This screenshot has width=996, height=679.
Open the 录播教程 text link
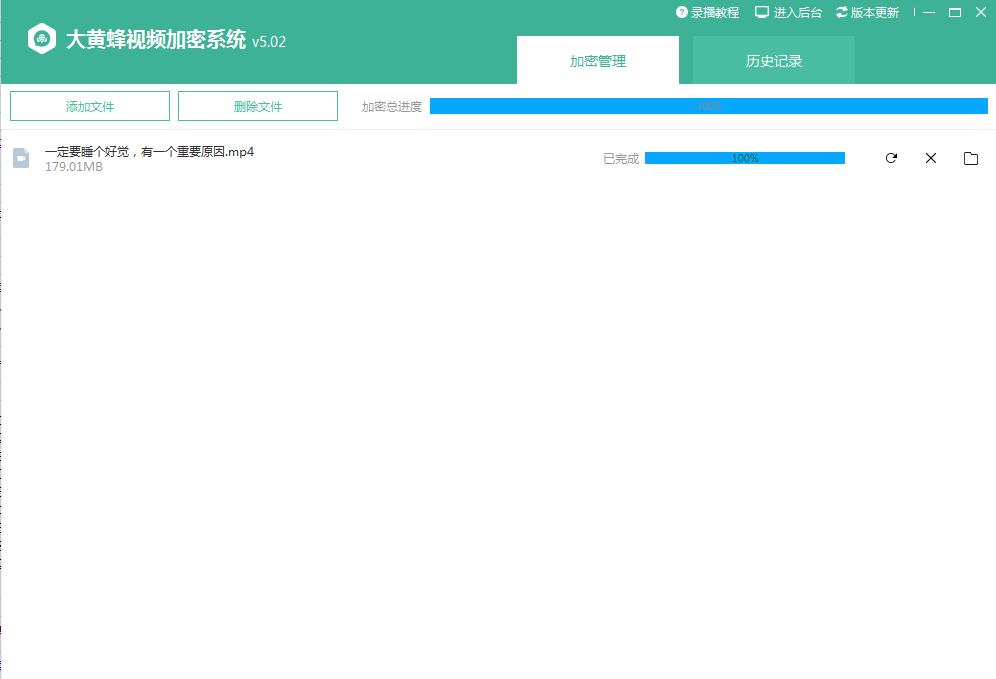pos(715,12)
